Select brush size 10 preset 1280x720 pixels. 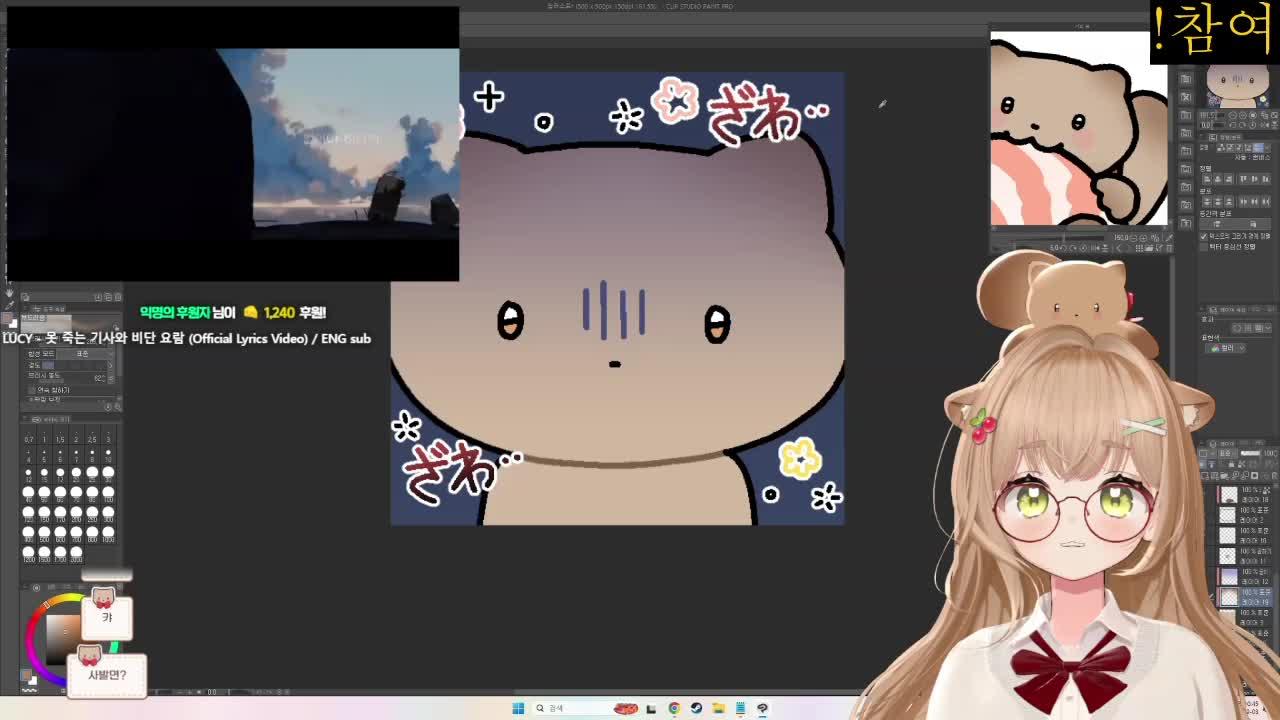108,453
